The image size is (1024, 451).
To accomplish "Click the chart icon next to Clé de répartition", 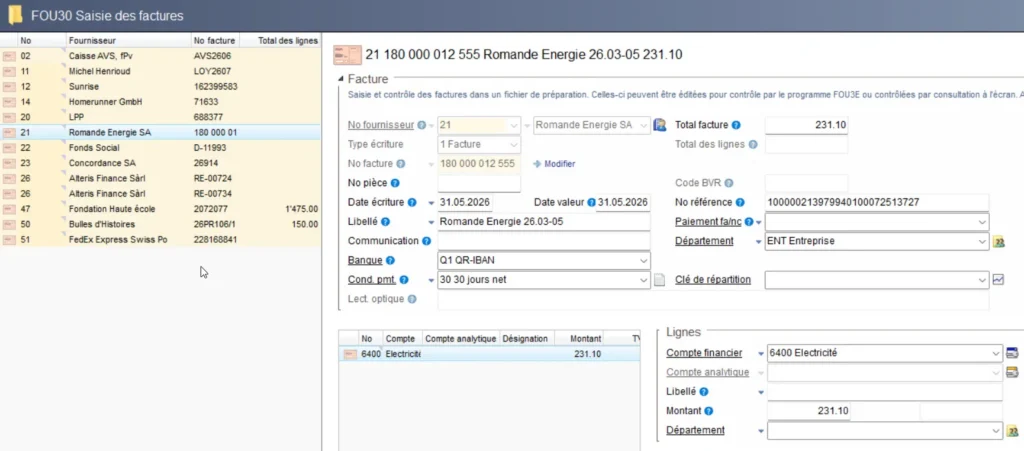I will coord(998,279).
